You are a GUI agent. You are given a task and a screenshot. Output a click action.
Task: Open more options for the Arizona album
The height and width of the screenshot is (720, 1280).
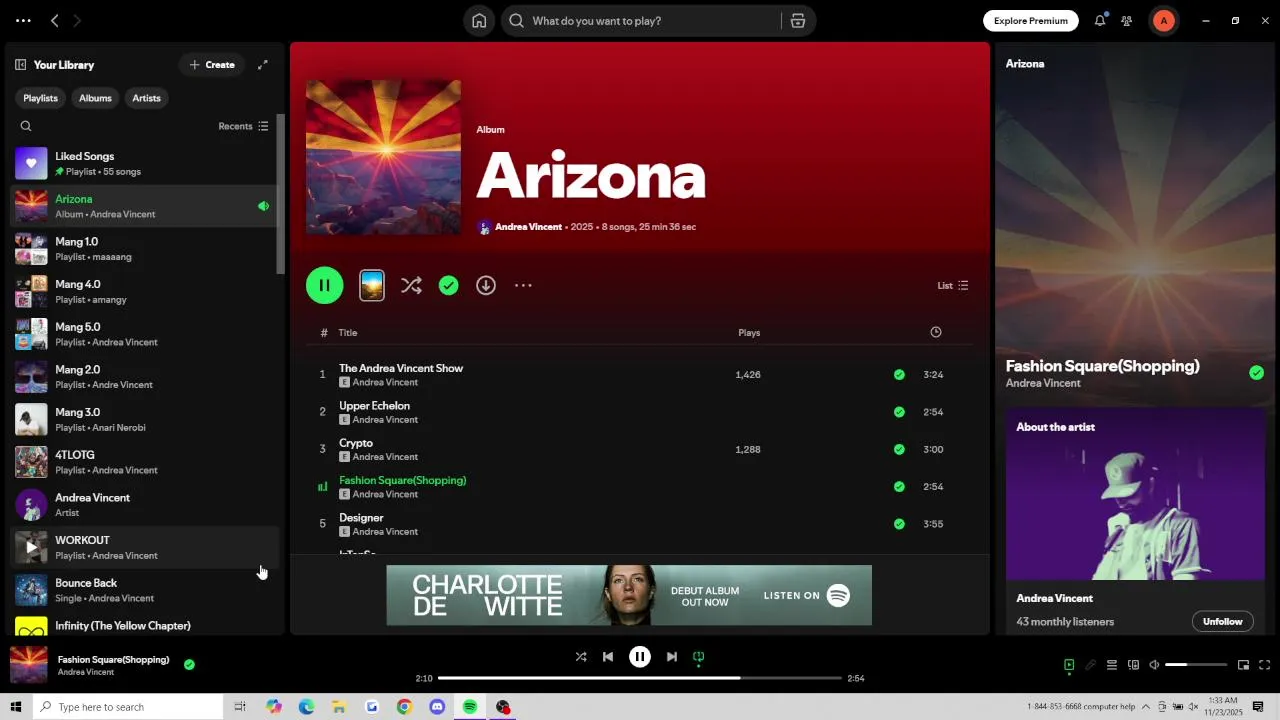[x=523, y=286]
